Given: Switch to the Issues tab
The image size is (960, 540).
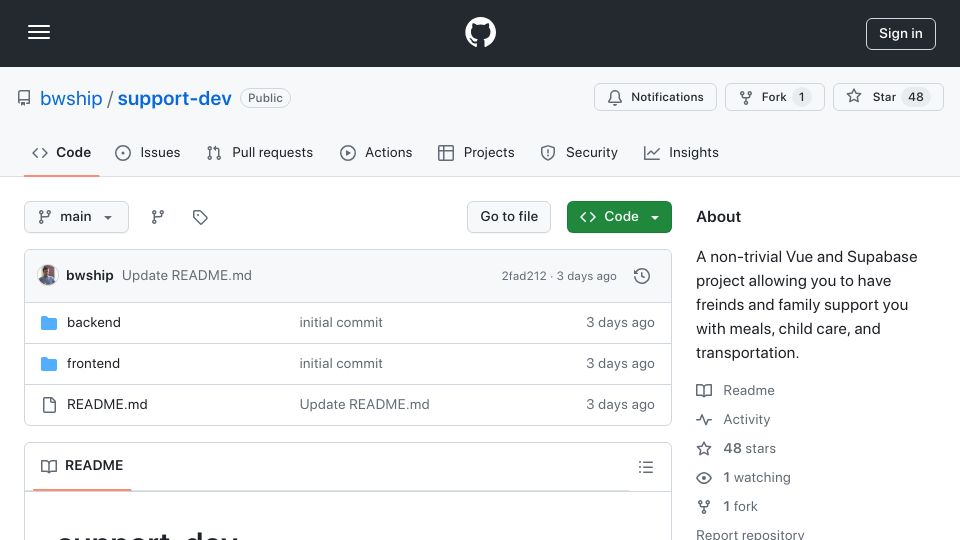Looking at the screenshot, I should [148, 152].
